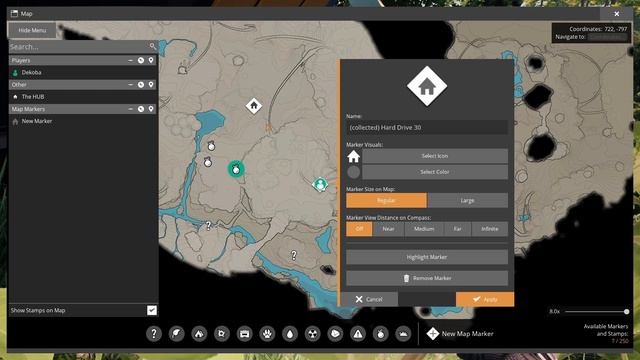The image size is (640, 360).
Task: Click The HUB house icon in list
Action: point(16,97)
